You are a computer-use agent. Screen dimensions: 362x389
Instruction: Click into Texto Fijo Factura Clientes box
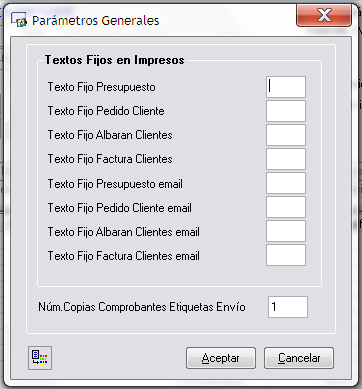(286, 159)
